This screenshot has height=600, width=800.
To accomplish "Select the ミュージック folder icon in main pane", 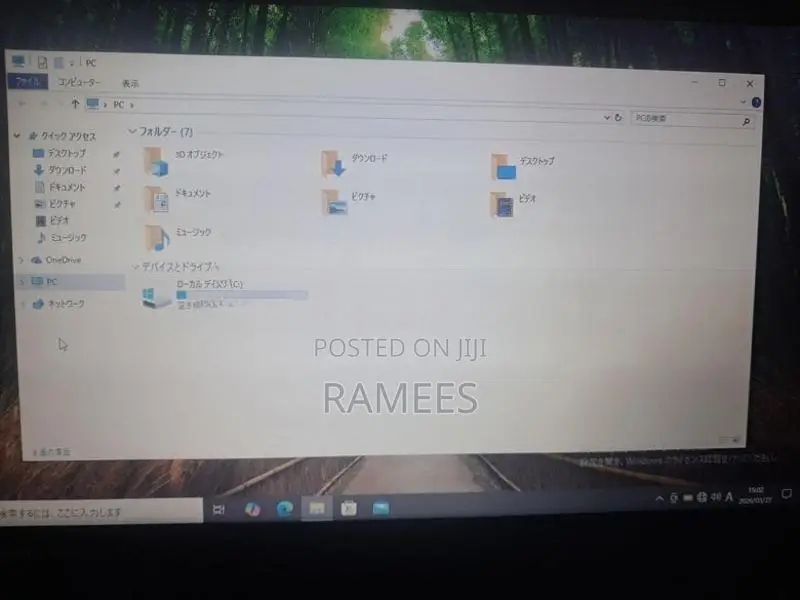I will pyautogui.click(x=157, y=238).
